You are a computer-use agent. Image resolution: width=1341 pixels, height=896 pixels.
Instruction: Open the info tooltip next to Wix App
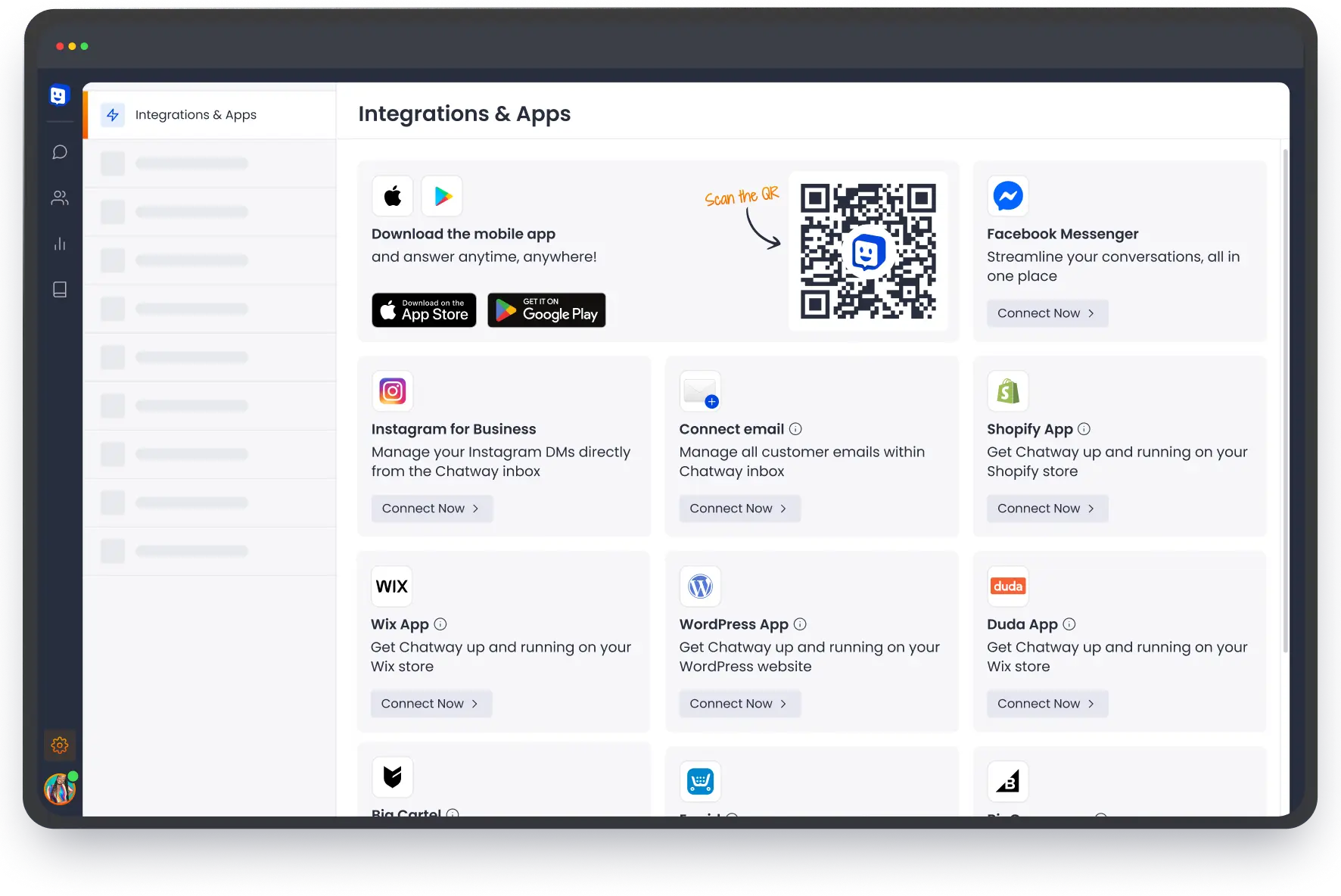(x=440, y=624)
